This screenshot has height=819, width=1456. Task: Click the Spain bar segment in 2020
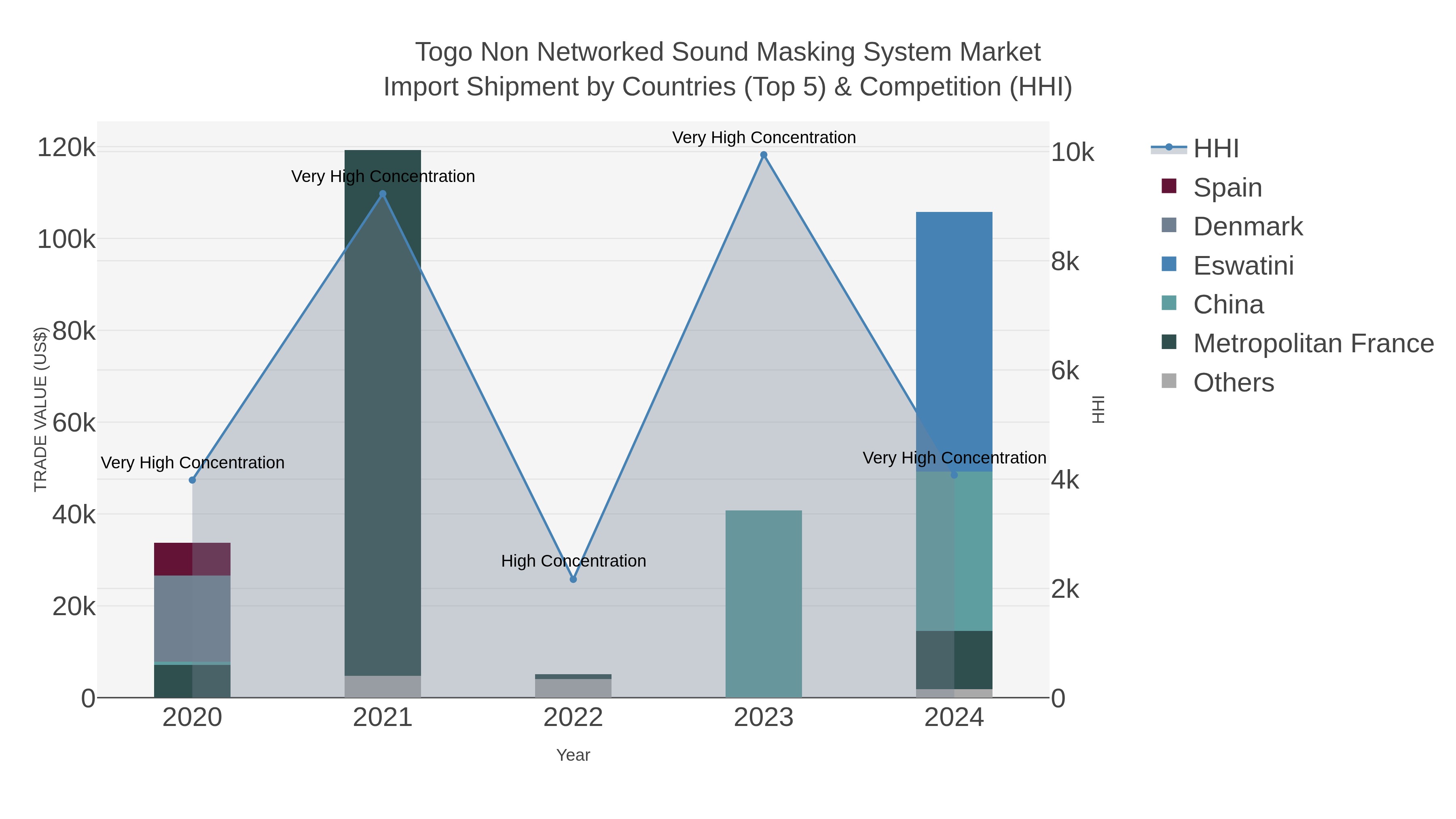[192, 559]
